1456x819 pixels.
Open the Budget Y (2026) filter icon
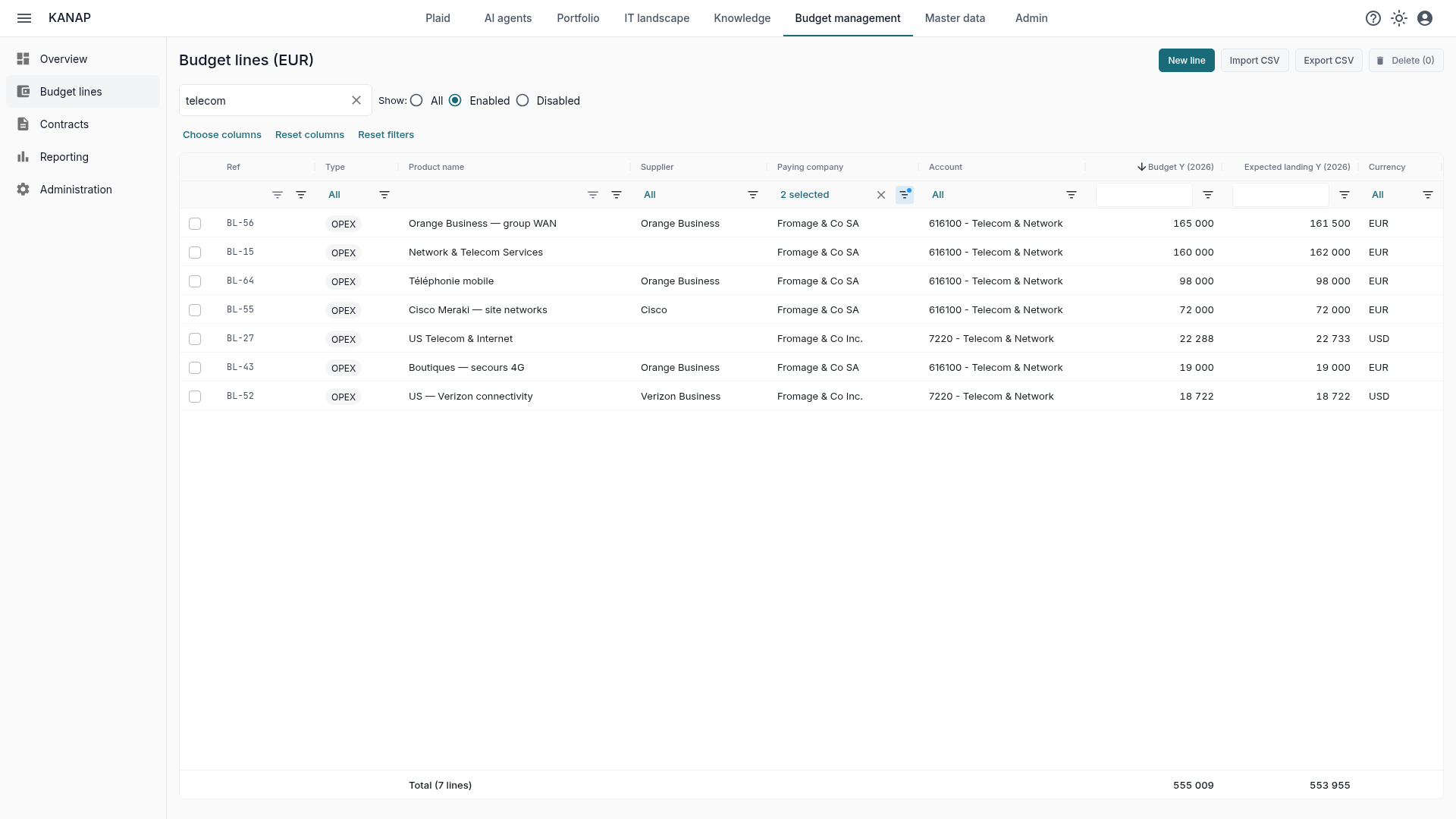[1208, 195]
